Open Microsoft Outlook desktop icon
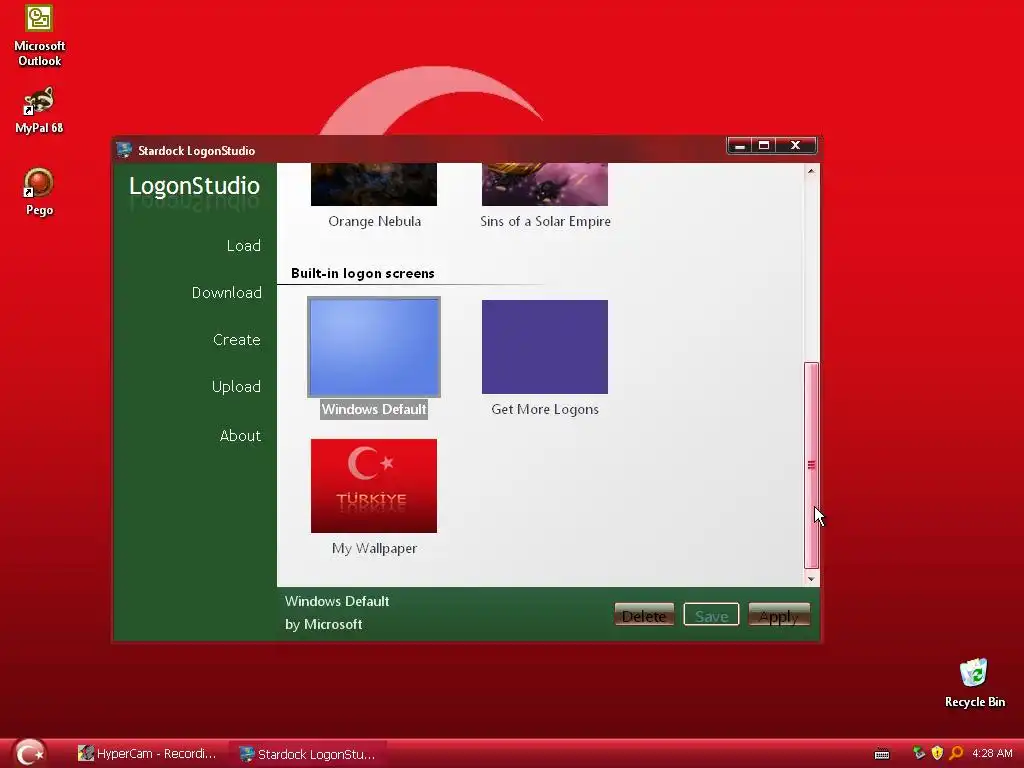Screen dimensions: 1024x768 click(x=39, y=36)
